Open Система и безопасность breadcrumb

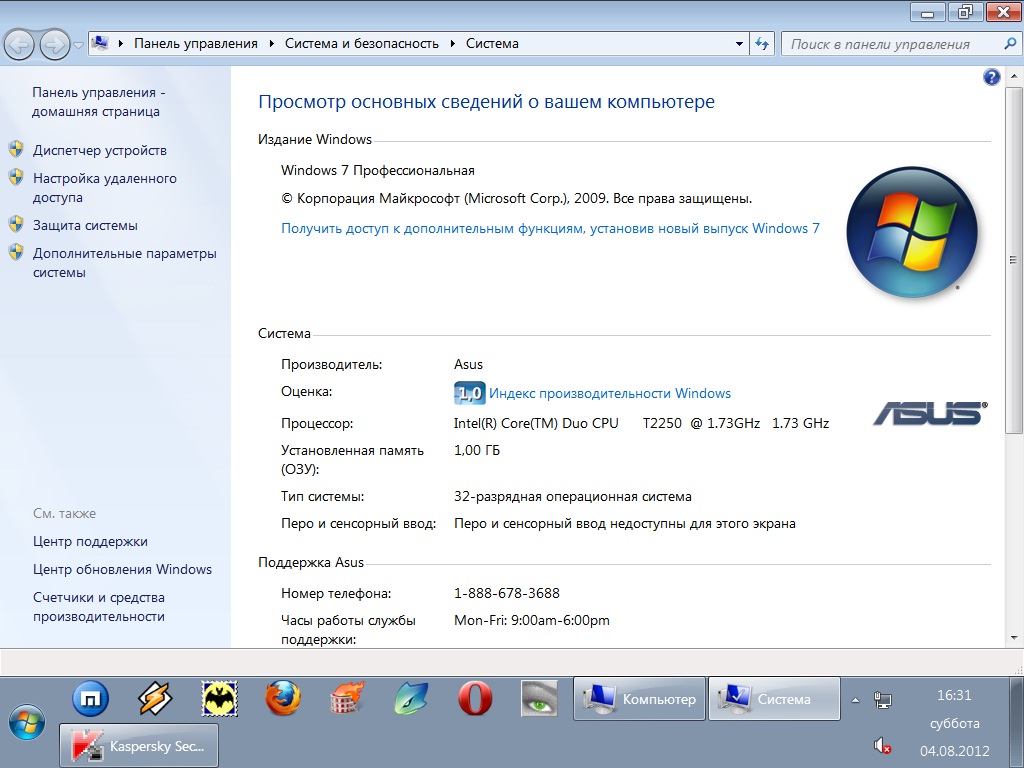pyautogui.click(x=362, y=44)
